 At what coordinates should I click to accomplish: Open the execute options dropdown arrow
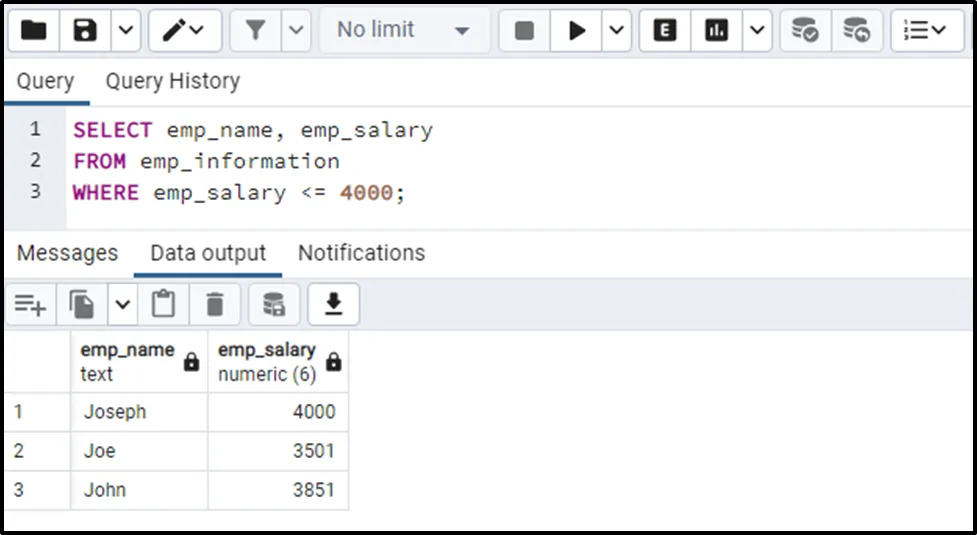(x=616, y=31)
